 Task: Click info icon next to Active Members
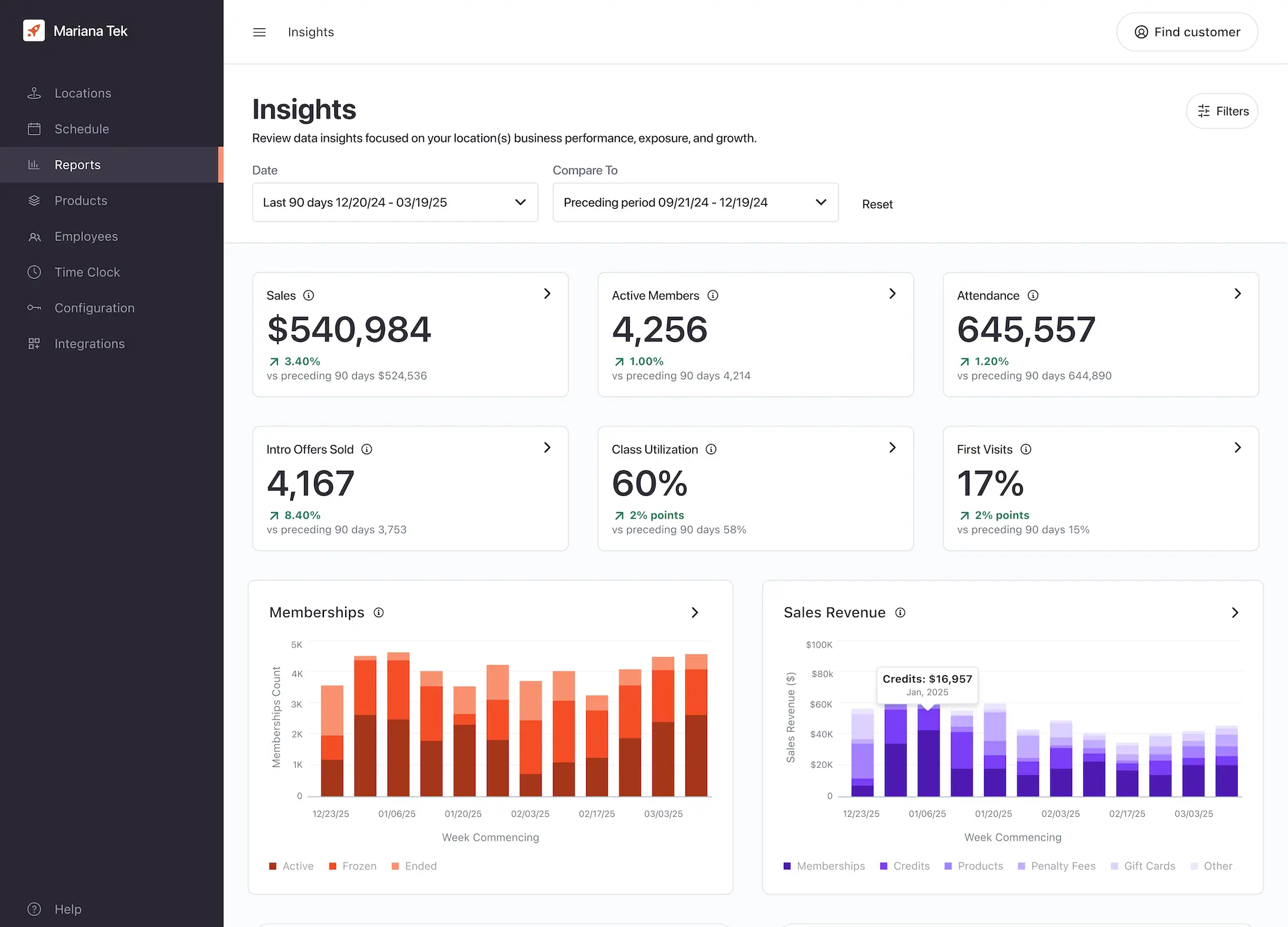(x=713, y=296)
